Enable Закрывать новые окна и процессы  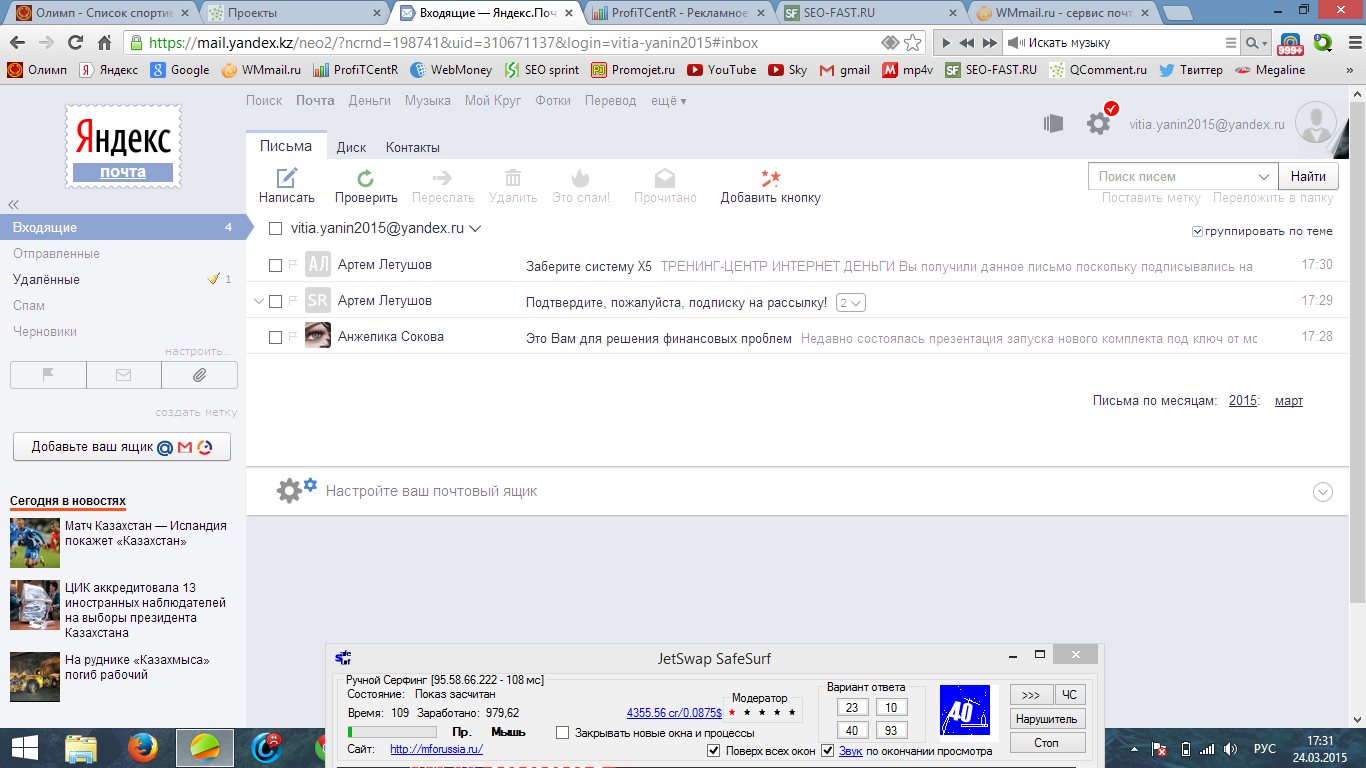pos(562,733)
